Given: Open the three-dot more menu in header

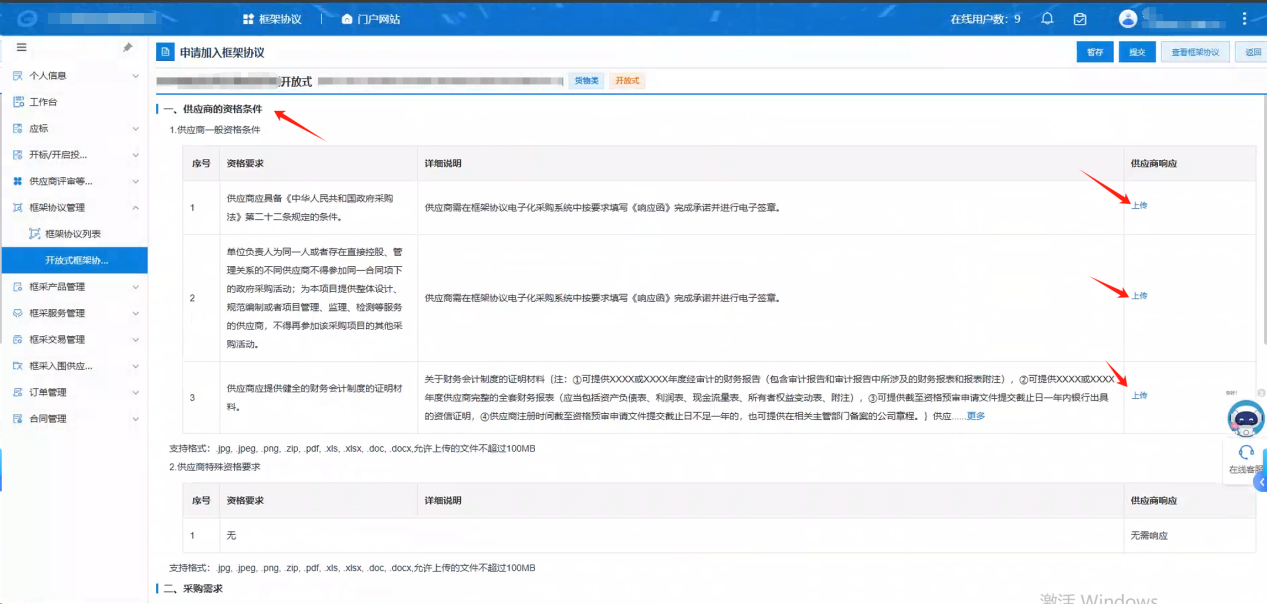Looking at the screenshot, I should click(x=1246, y=18).
